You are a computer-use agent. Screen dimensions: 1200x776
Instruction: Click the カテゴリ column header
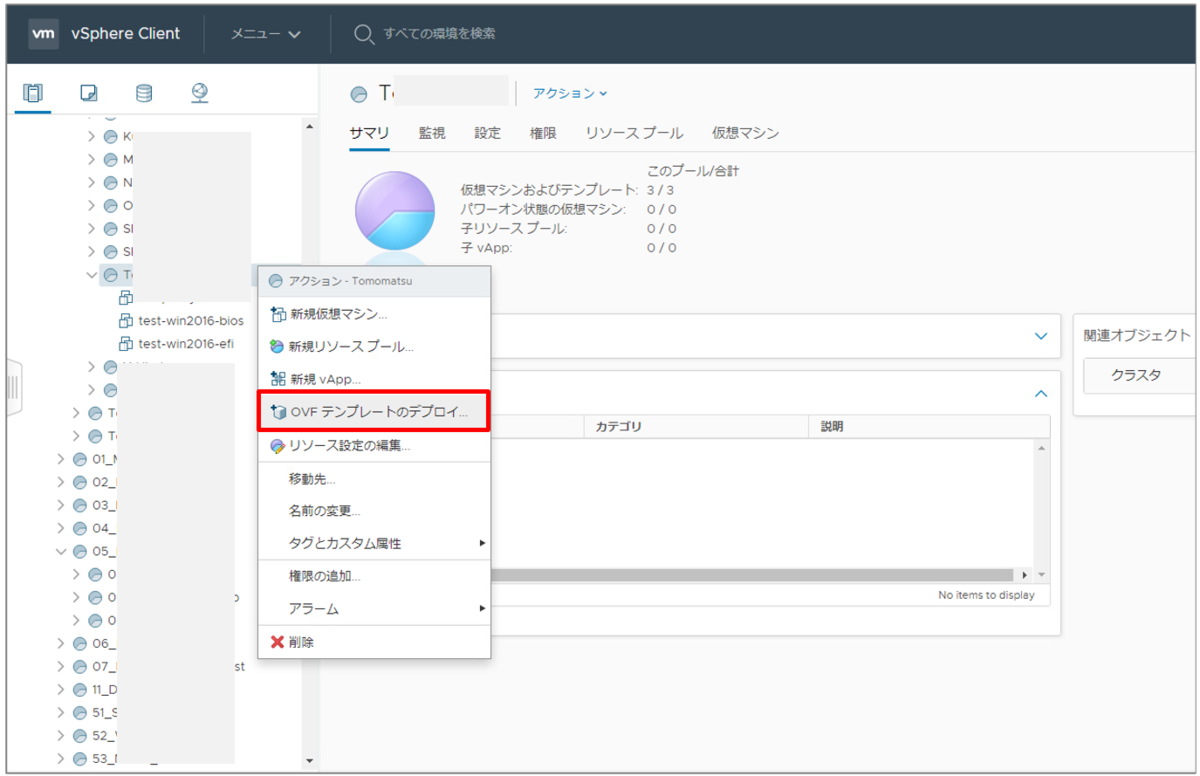[x=696, y=426]
